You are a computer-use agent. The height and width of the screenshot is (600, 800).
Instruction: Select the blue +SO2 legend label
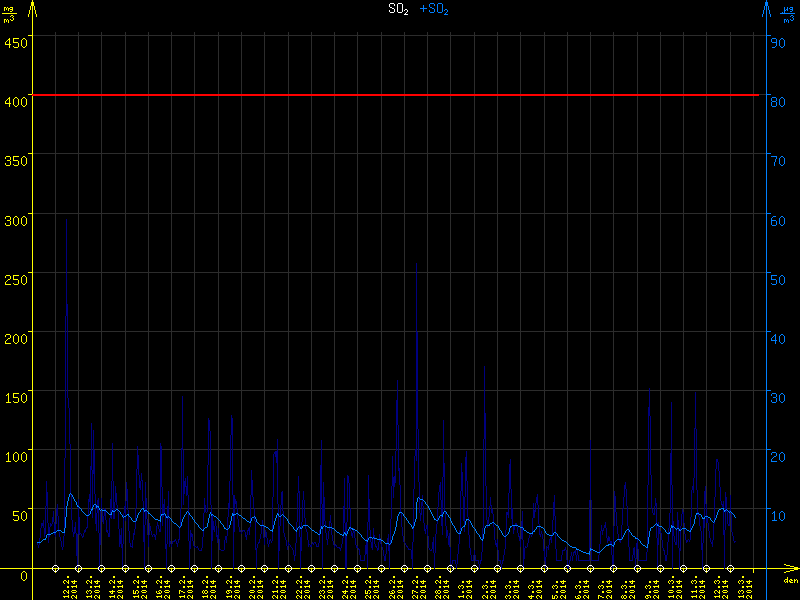434,9
